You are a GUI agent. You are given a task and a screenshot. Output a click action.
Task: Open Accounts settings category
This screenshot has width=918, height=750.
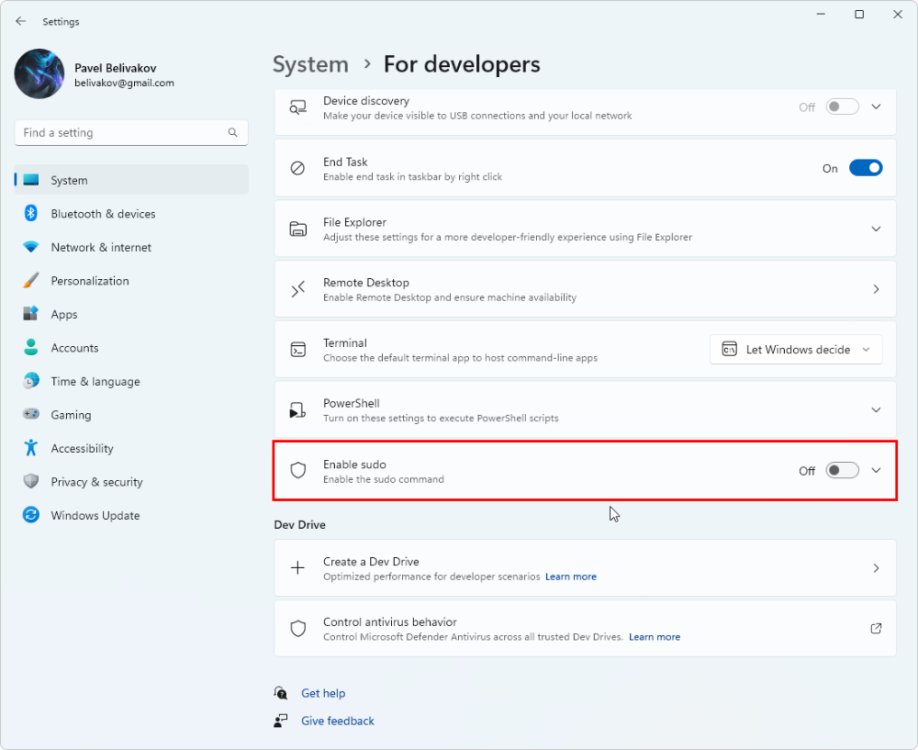(x=132, y=348)
